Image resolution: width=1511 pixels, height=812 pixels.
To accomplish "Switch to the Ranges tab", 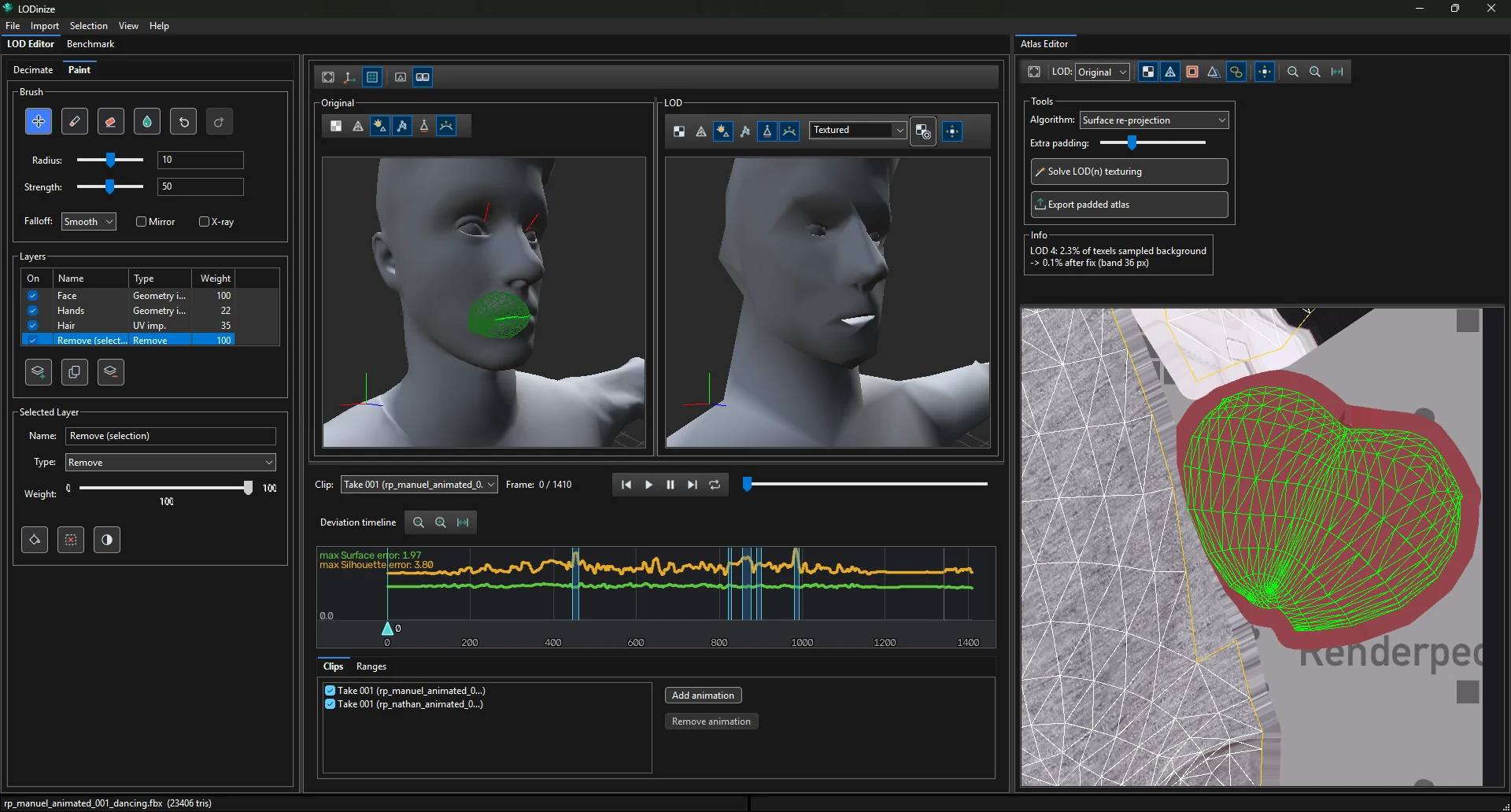I will pos(371,666).
